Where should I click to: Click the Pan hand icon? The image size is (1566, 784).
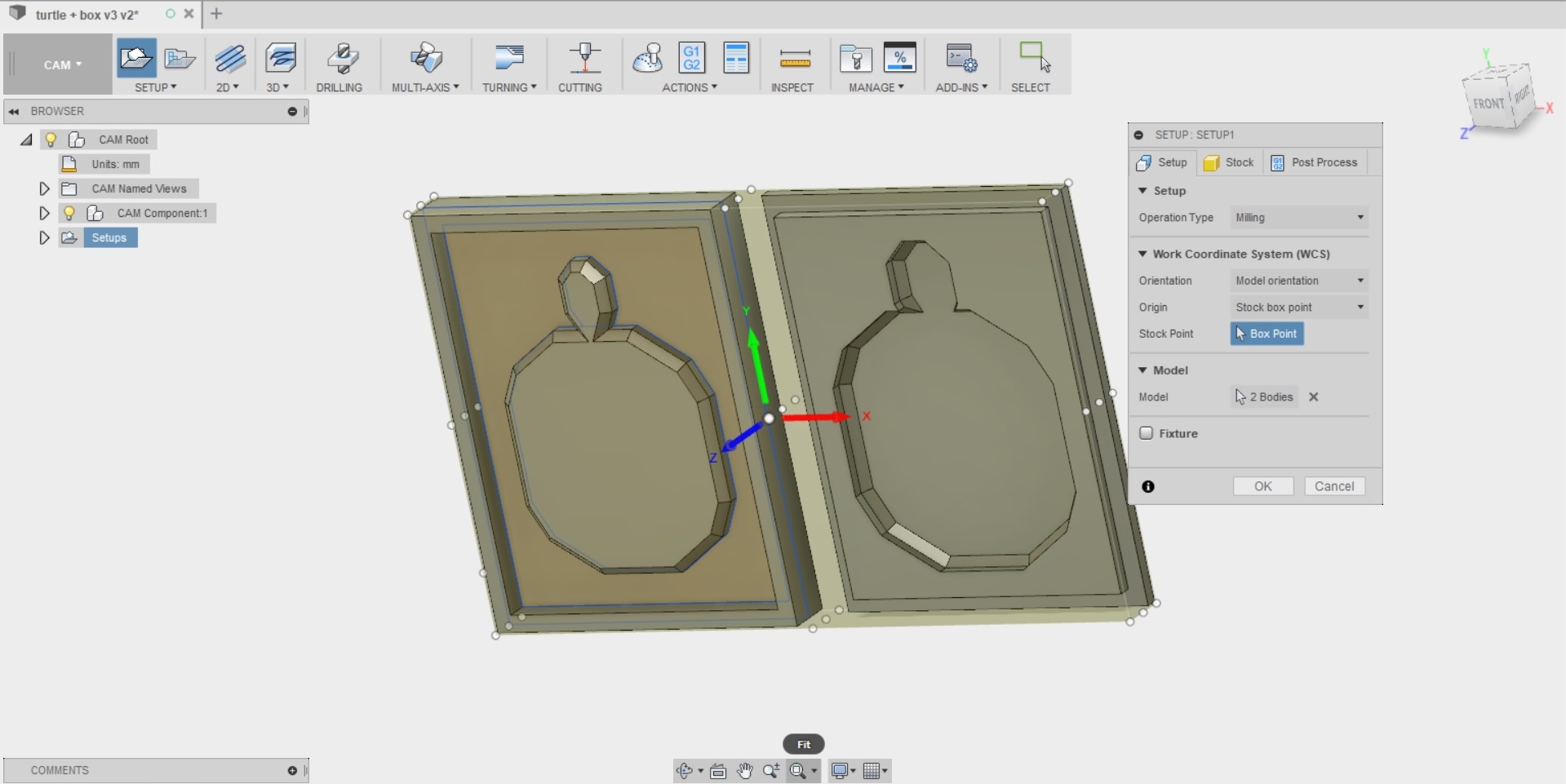(x=744, y=771)
